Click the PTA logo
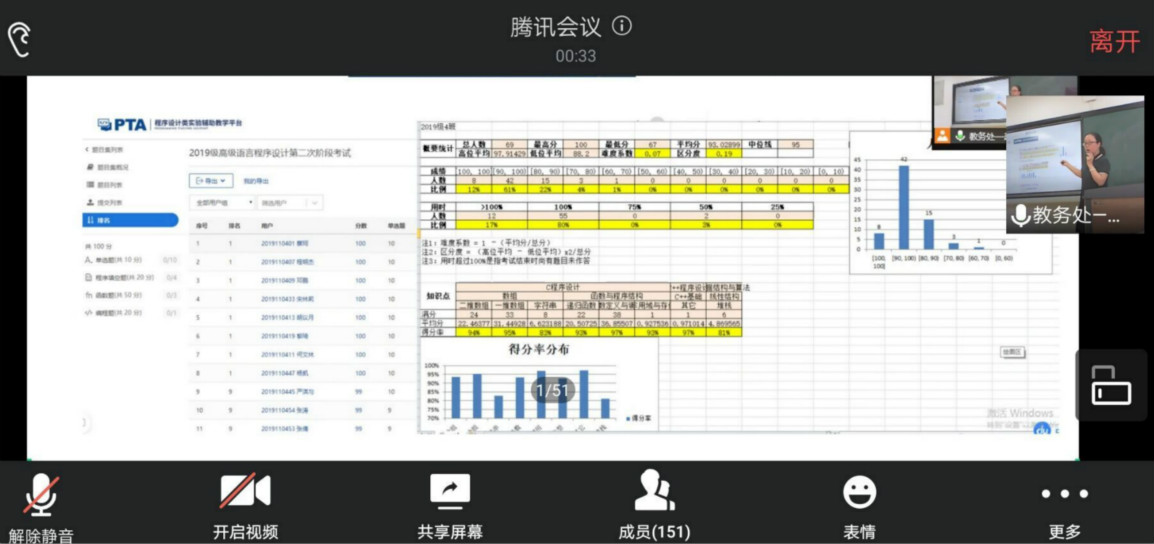The image size is (1154, 544). [x=122, y=125]
